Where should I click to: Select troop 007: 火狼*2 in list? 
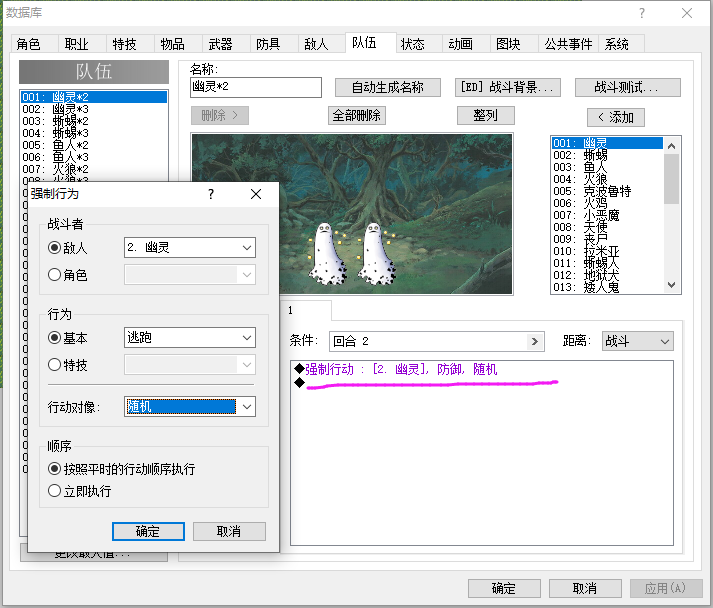tap(94, 169)
